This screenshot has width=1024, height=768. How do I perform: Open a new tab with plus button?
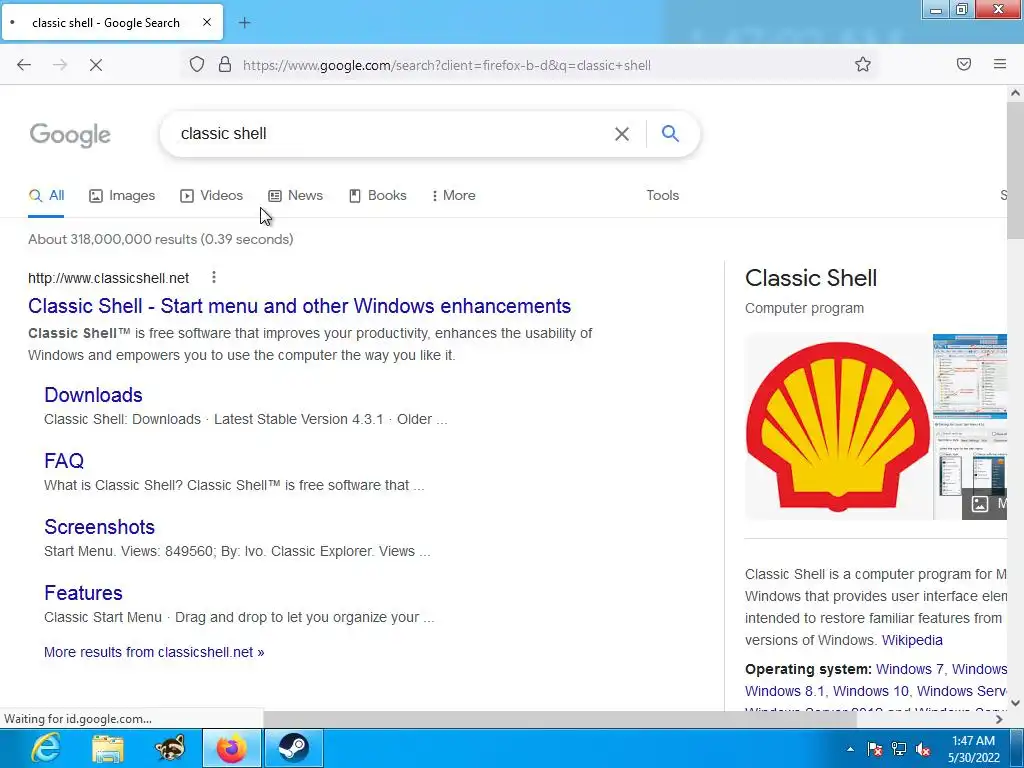pos(244,23)
